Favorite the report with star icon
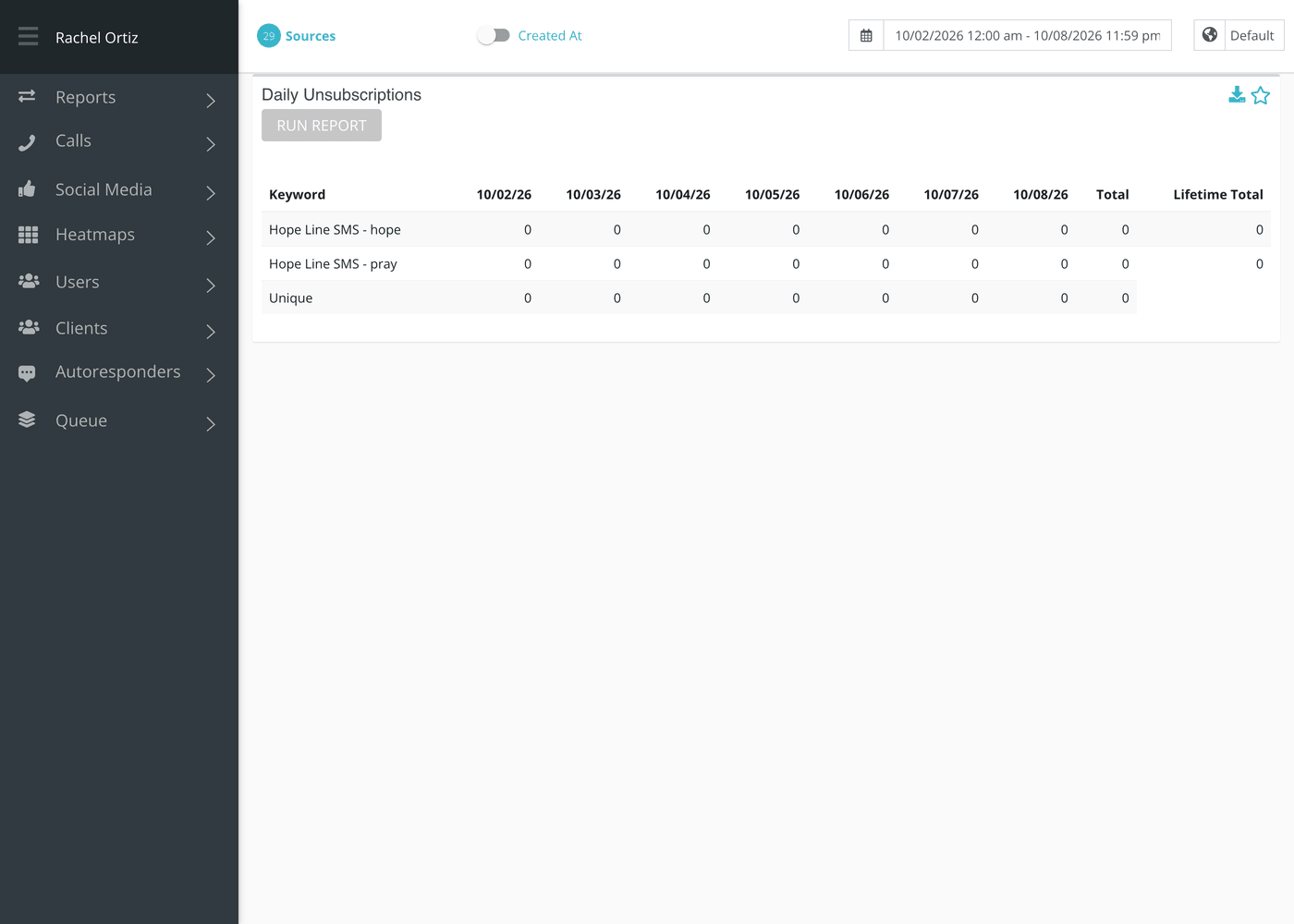The image size is (1294, 924). click(x=1261, y=95)
